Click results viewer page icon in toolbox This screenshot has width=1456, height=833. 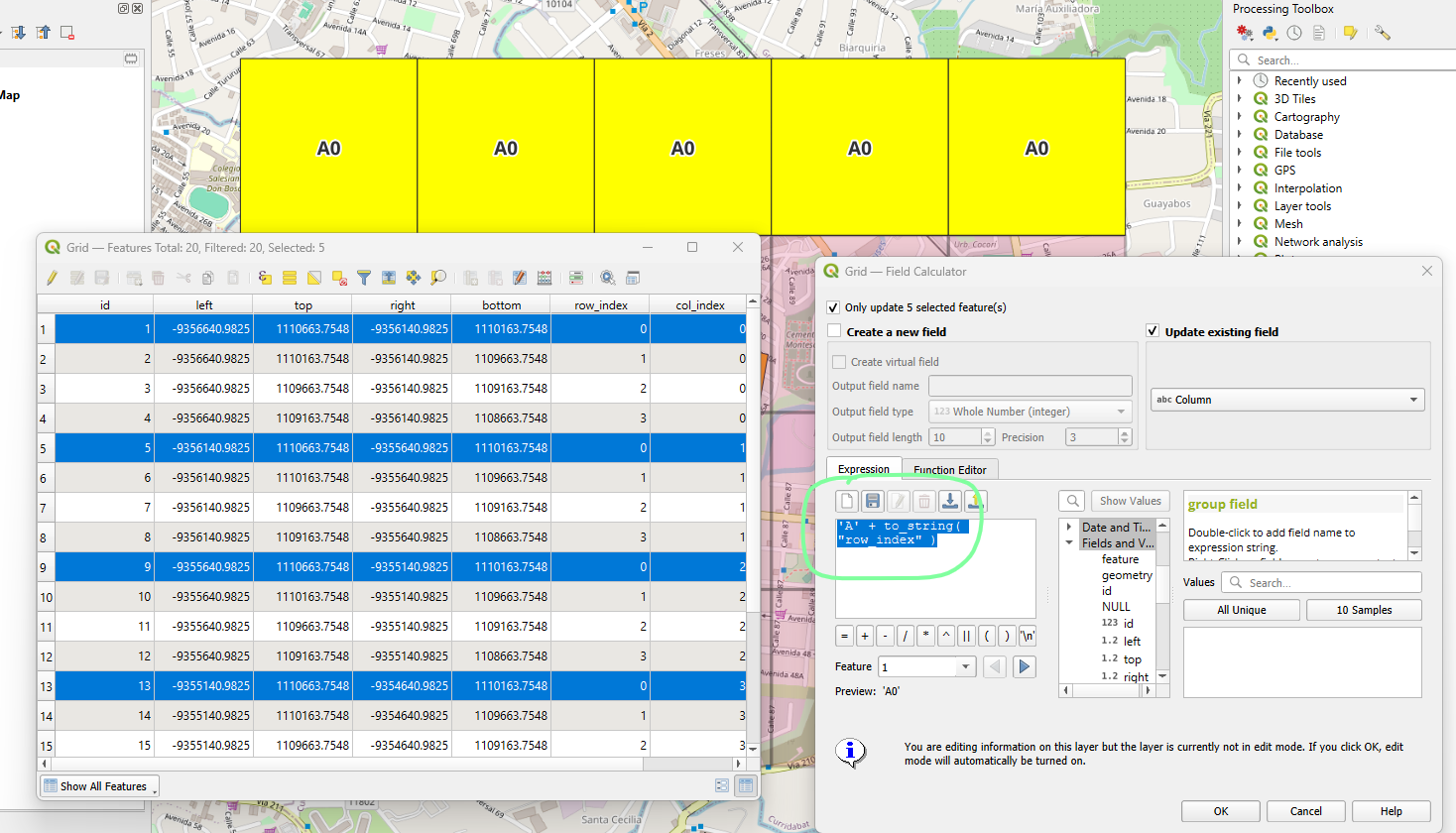click(x=1319, y=33)
